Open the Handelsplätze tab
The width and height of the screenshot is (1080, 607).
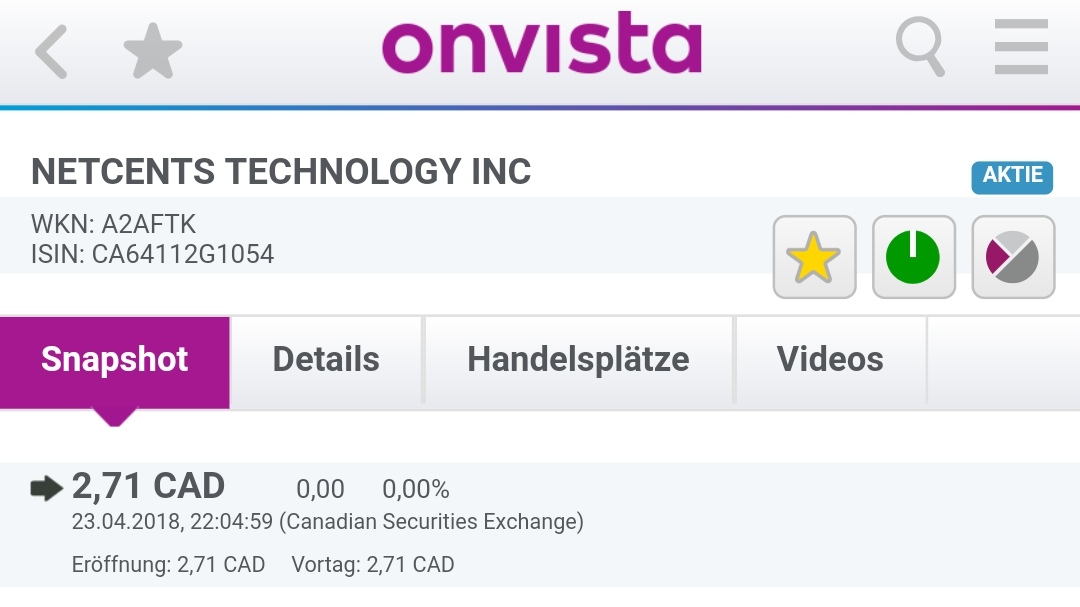[578, 359]
